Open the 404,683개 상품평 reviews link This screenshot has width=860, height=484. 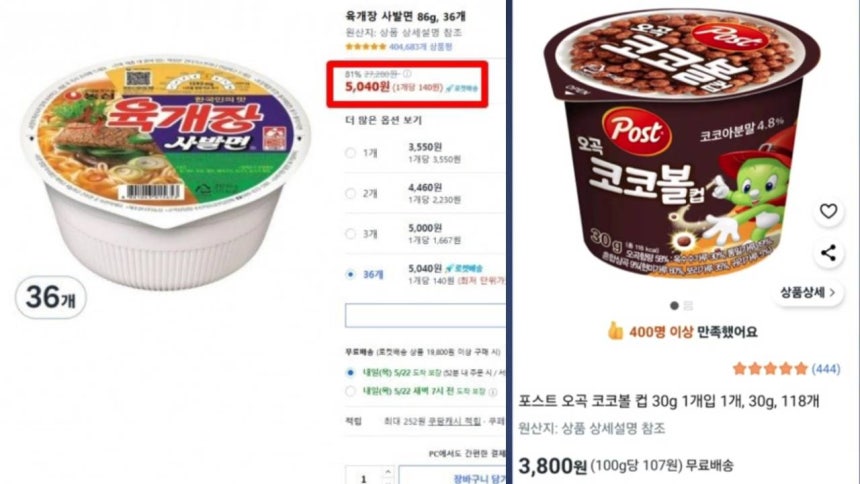coord(421,47)
